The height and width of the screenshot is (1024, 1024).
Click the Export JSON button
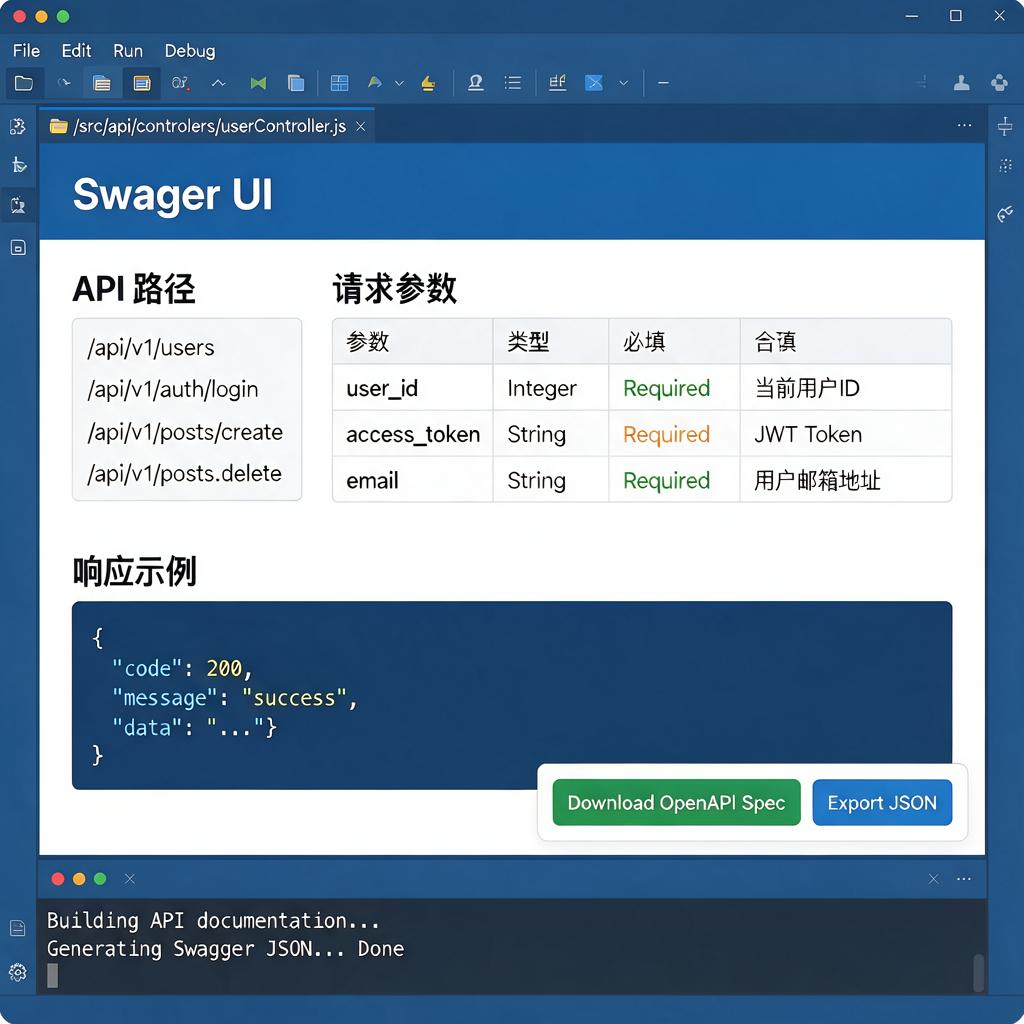coord(882,802)
